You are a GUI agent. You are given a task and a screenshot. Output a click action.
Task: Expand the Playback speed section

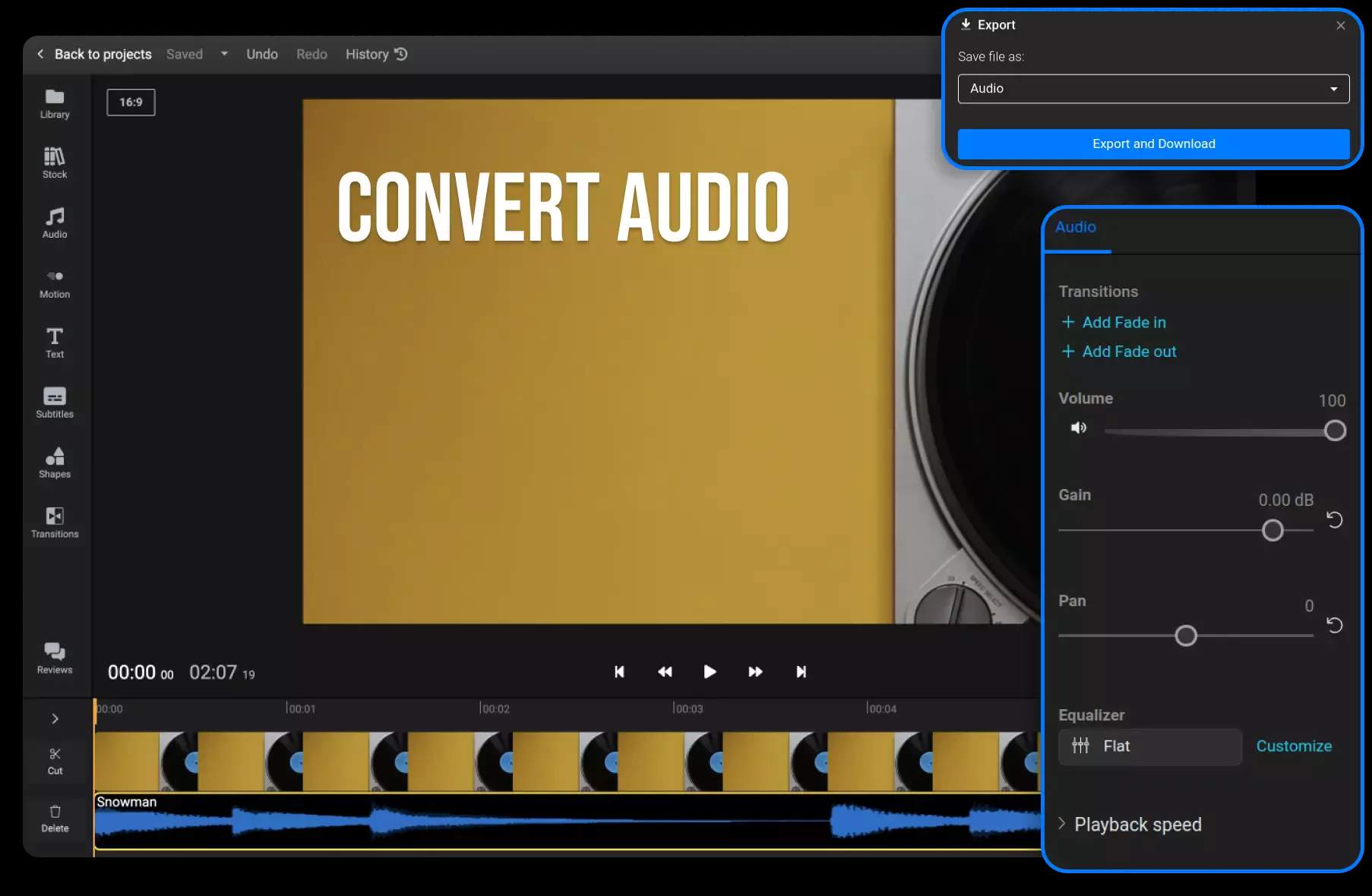pyautogui.click(x=1130, y=825)
